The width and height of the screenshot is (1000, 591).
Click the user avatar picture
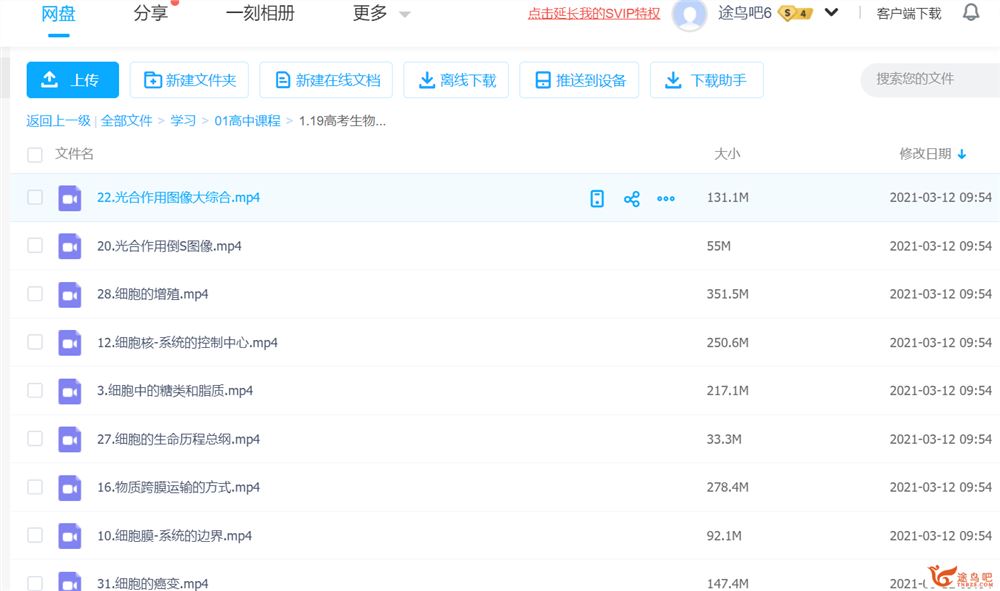tap(689, 13)
